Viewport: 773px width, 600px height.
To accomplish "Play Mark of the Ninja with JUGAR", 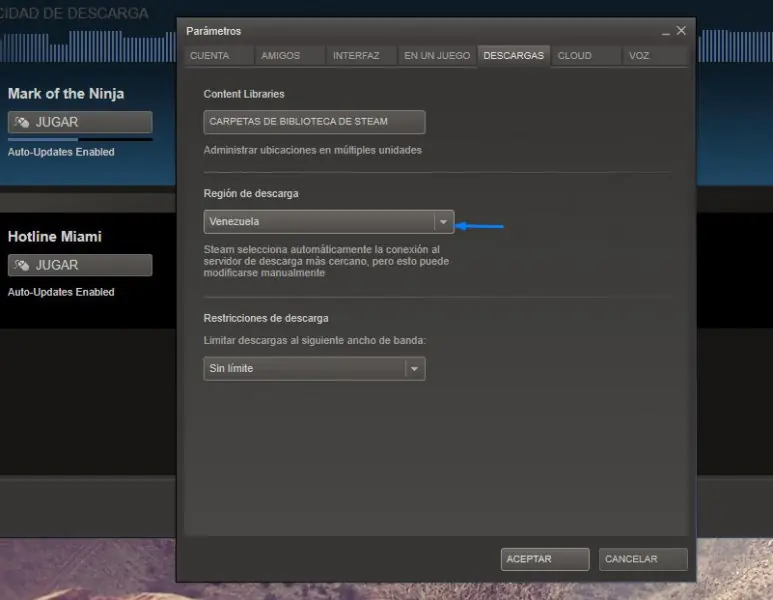I will [x=80, y=122].
